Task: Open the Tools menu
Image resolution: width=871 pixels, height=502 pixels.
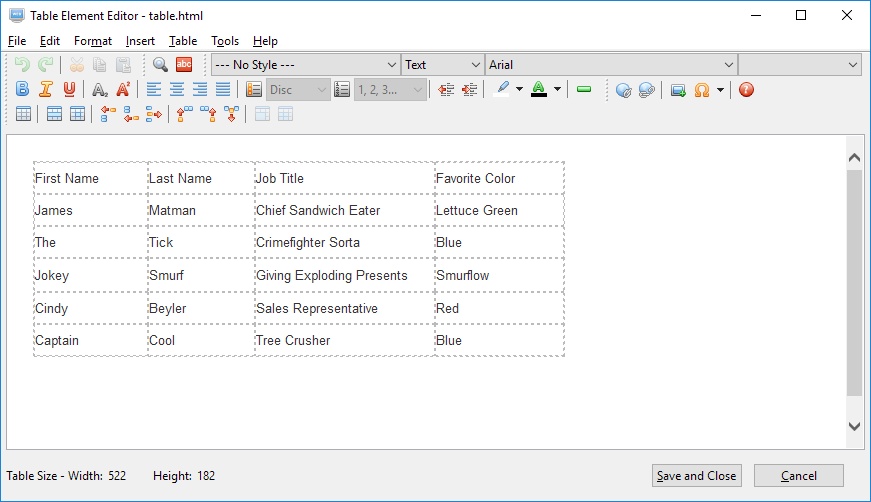Action: (225, 41)
